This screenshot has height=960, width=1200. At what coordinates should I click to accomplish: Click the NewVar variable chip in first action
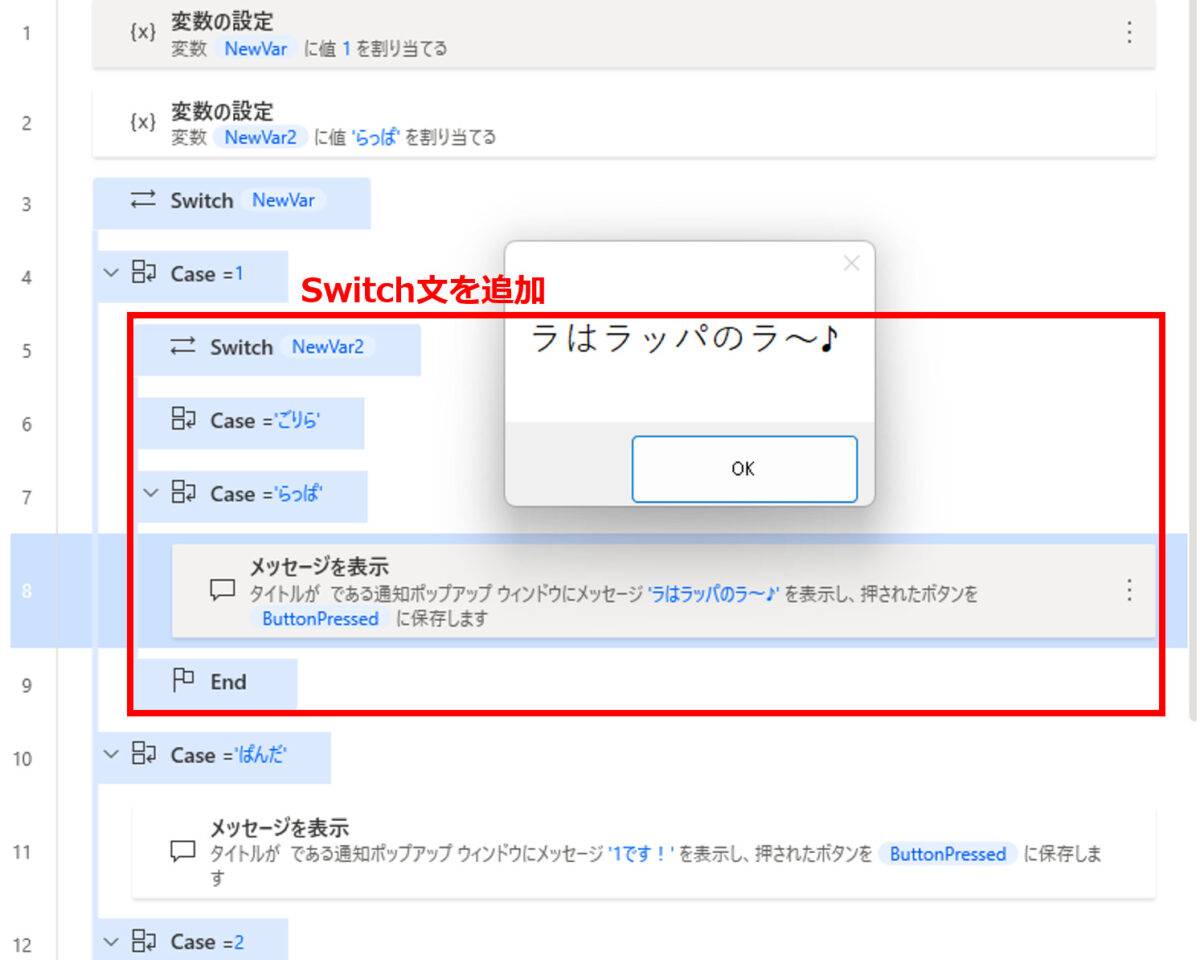pyautogui.click(x=256, y=48)
